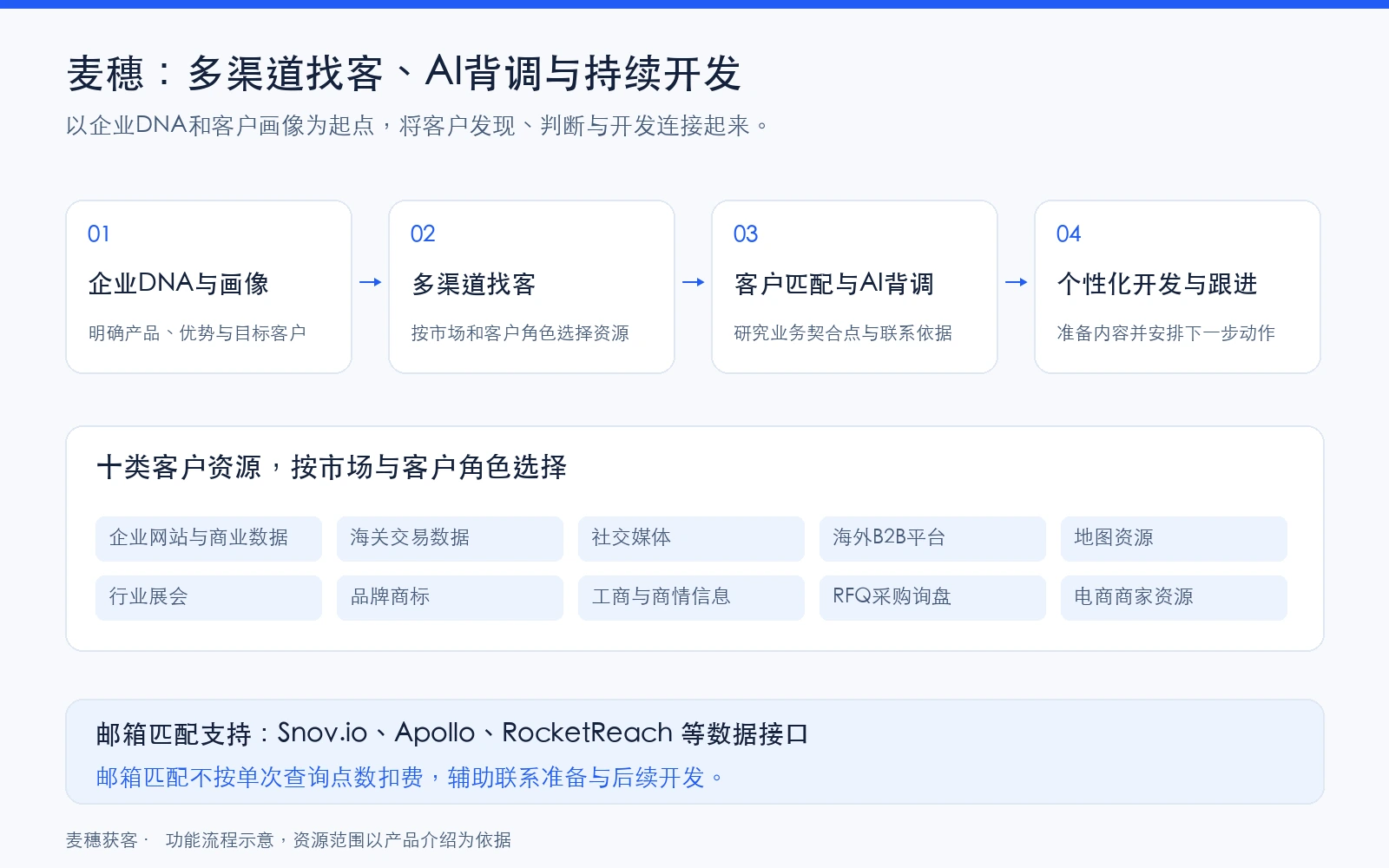
Task: Select the 多渠道找客 step card title
Action: click(473, 284)
